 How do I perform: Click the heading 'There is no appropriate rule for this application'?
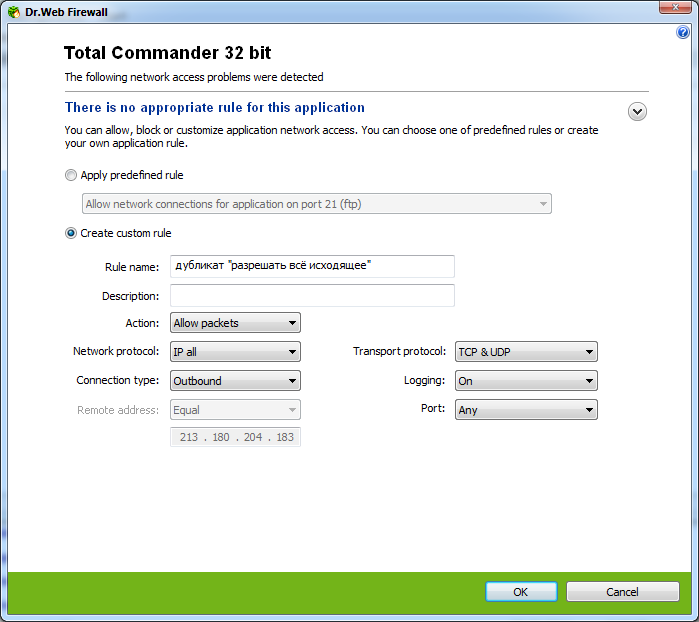(215, 107)
